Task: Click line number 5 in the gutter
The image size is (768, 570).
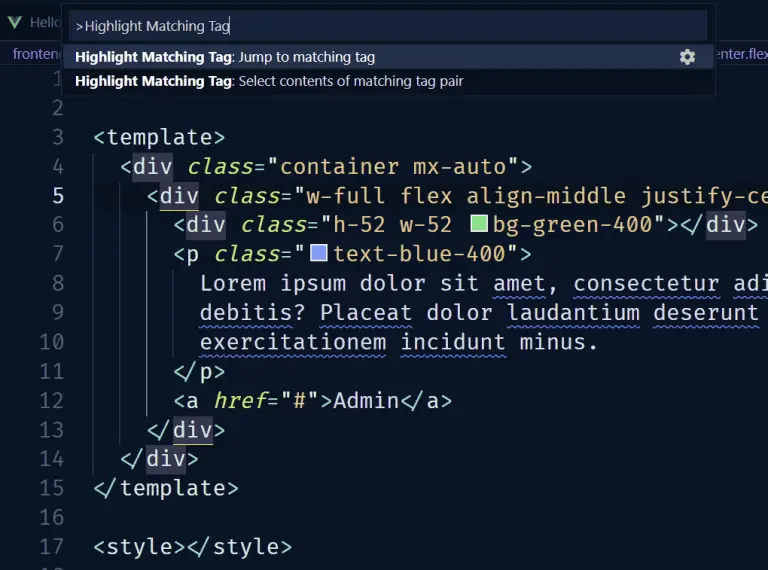Action: pos(58,195)
